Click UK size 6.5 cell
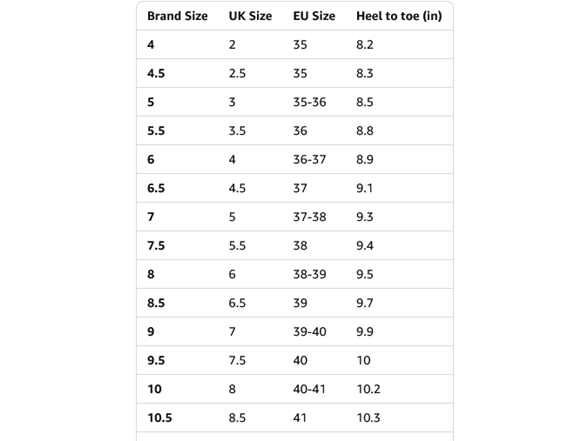 [x=237, y=303]
